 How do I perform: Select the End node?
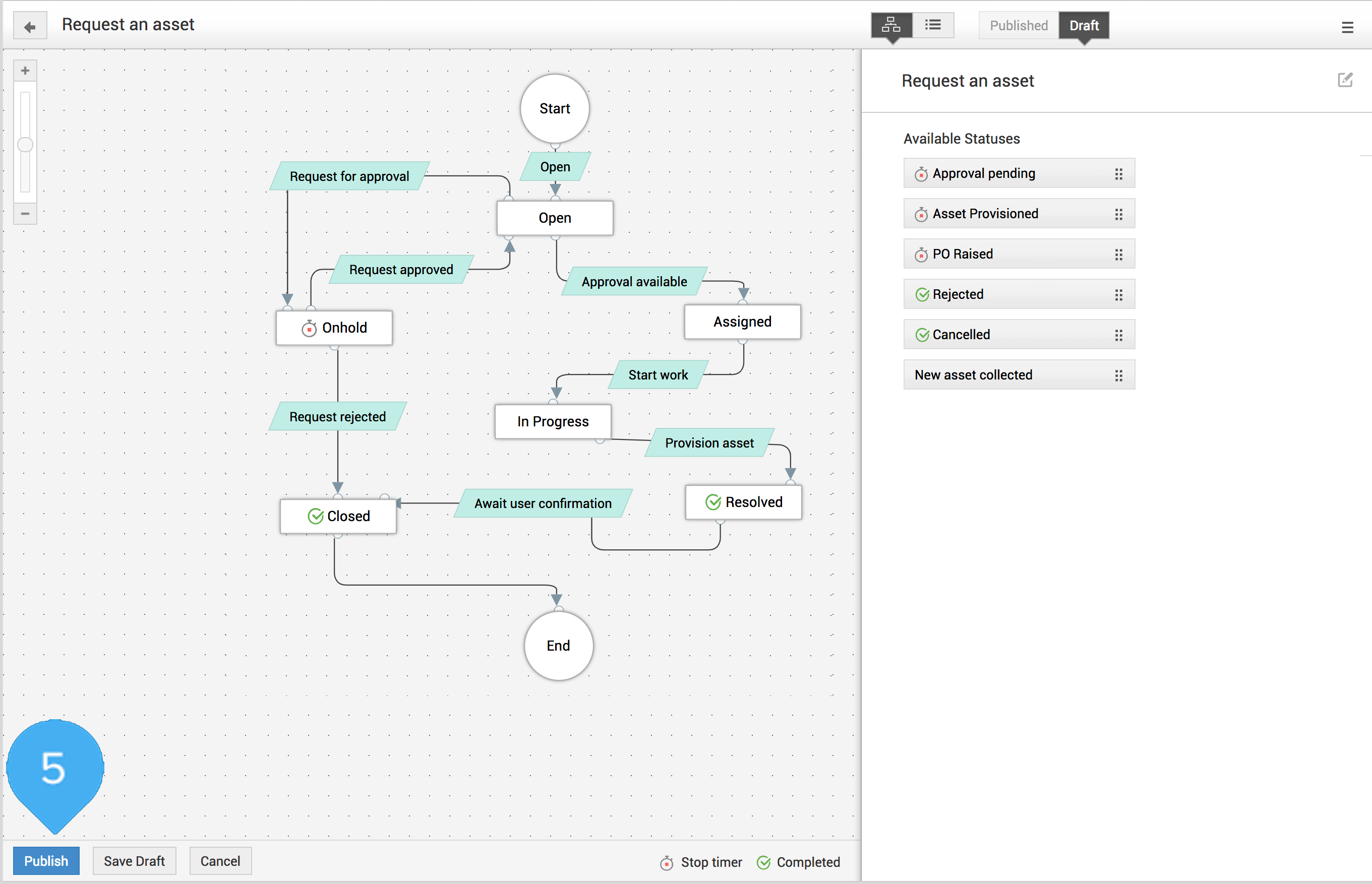pos(558,646)
